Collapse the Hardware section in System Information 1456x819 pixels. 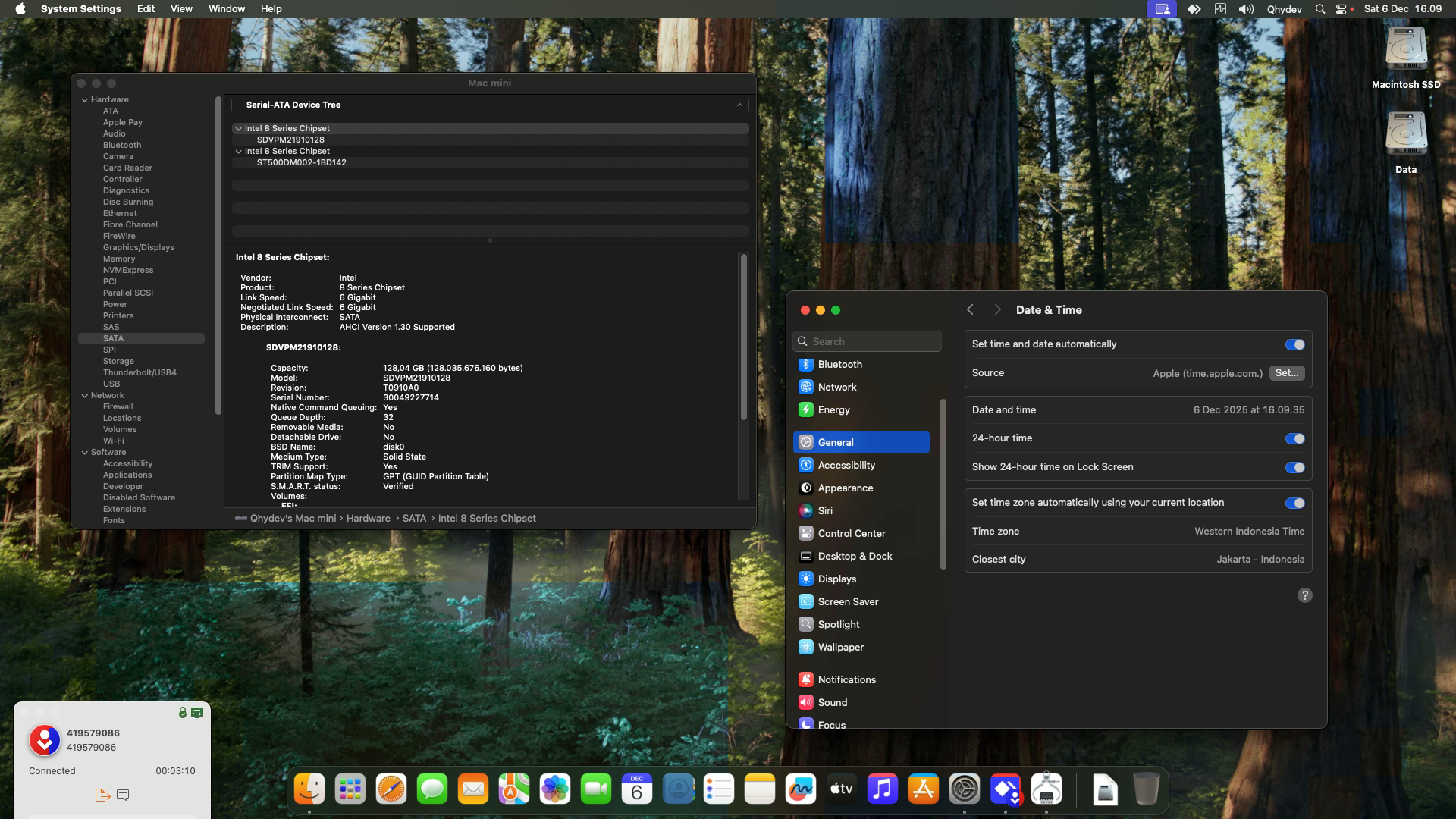coord(84,99)
